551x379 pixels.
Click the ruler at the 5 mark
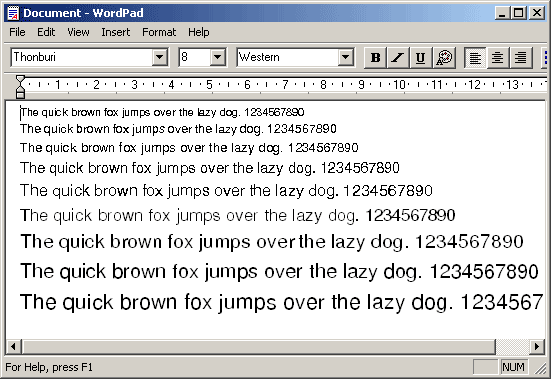click(209, 85)
